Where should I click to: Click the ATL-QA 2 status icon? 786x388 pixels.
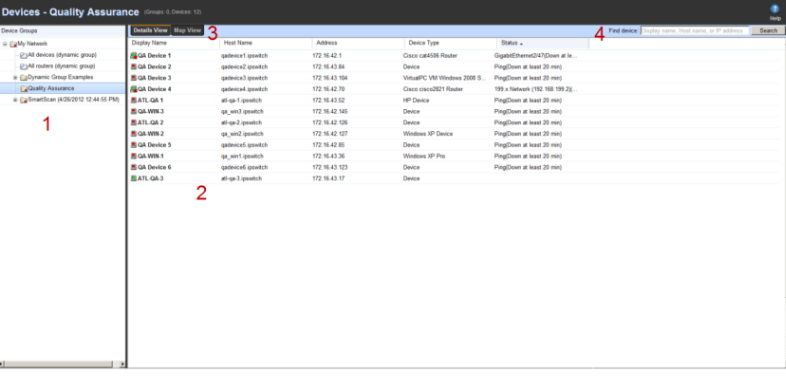coord(133,122)
